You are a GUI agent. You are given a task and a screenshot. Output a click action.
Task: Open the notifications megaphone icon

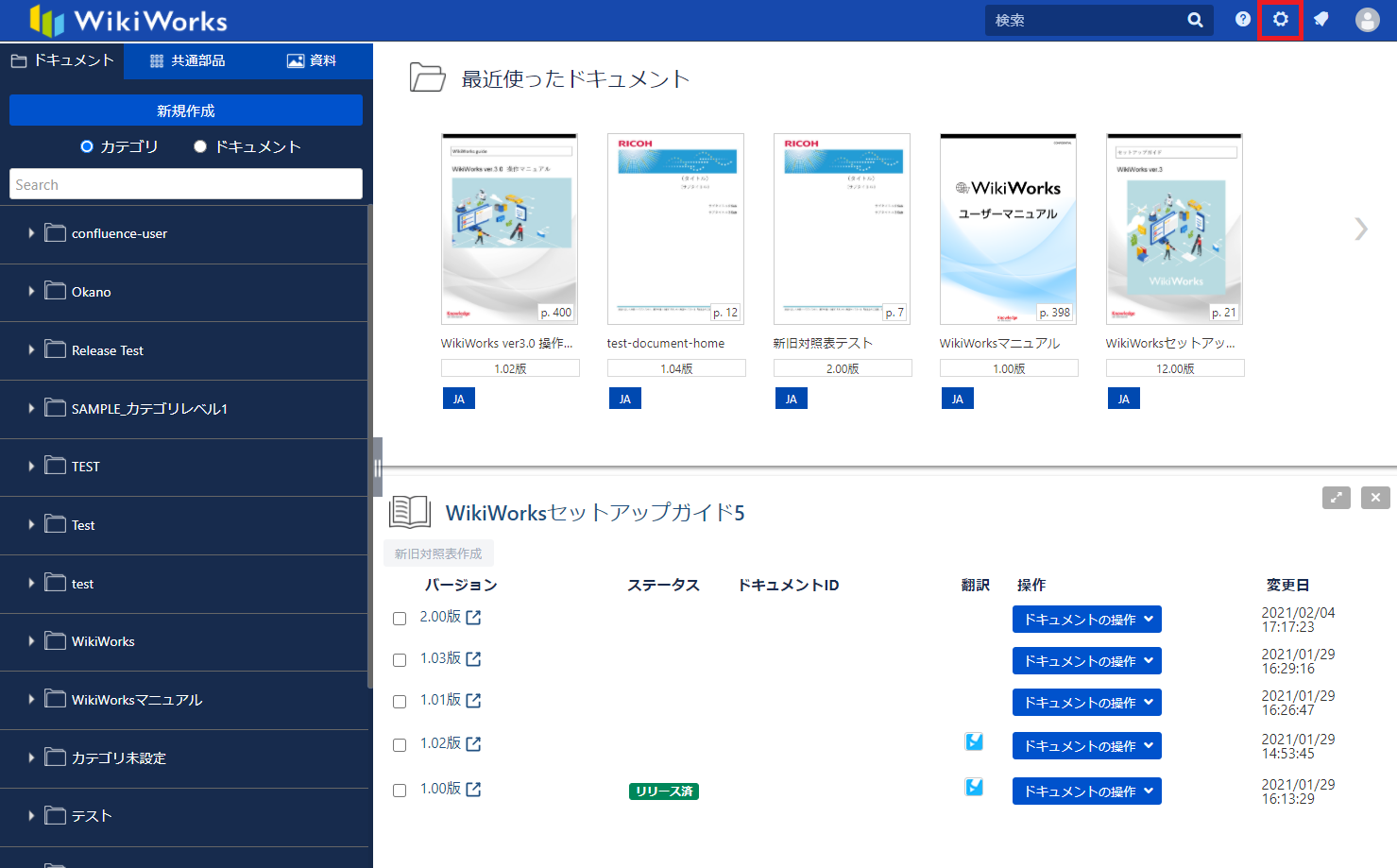coord(1320,20)
